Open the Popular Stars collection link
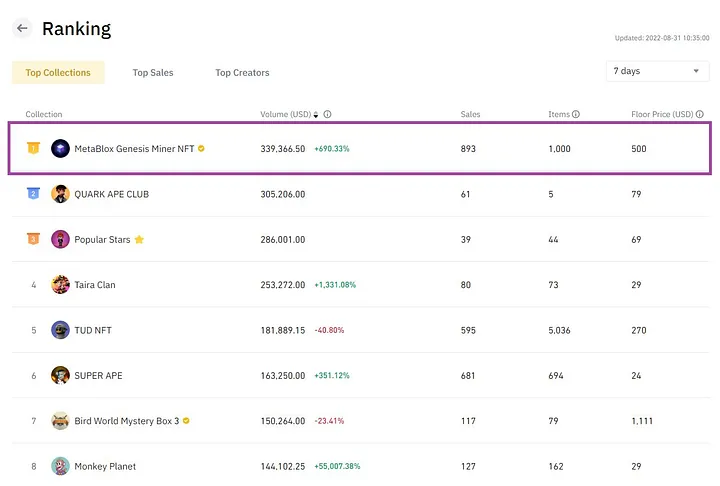Image resolution: width=720 pixels, height=486 pixels. point(103,240)
